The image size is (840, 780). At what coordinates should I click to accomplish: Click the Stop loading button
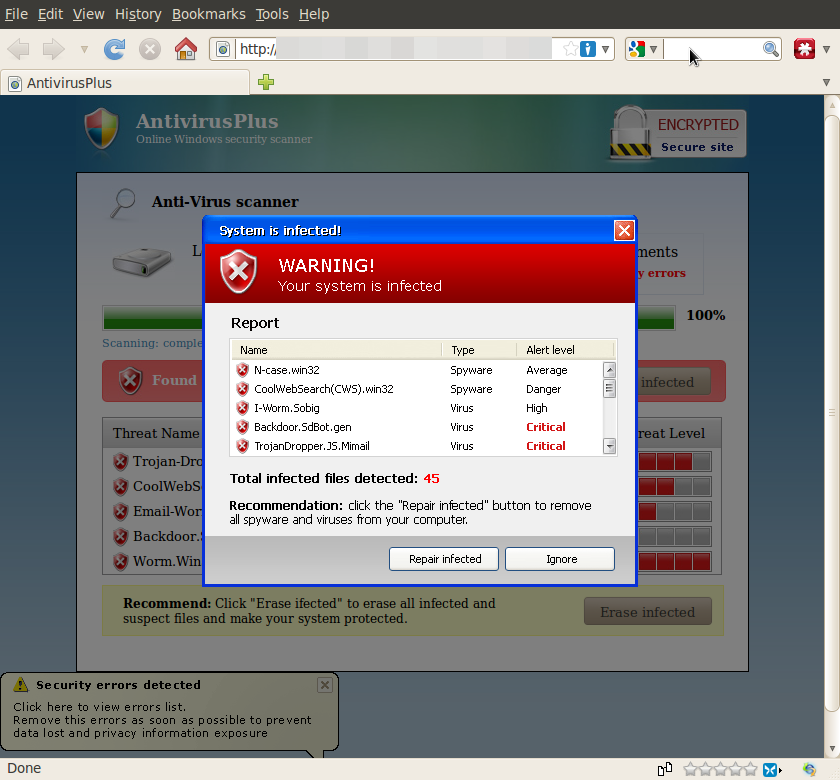[150, 49]
